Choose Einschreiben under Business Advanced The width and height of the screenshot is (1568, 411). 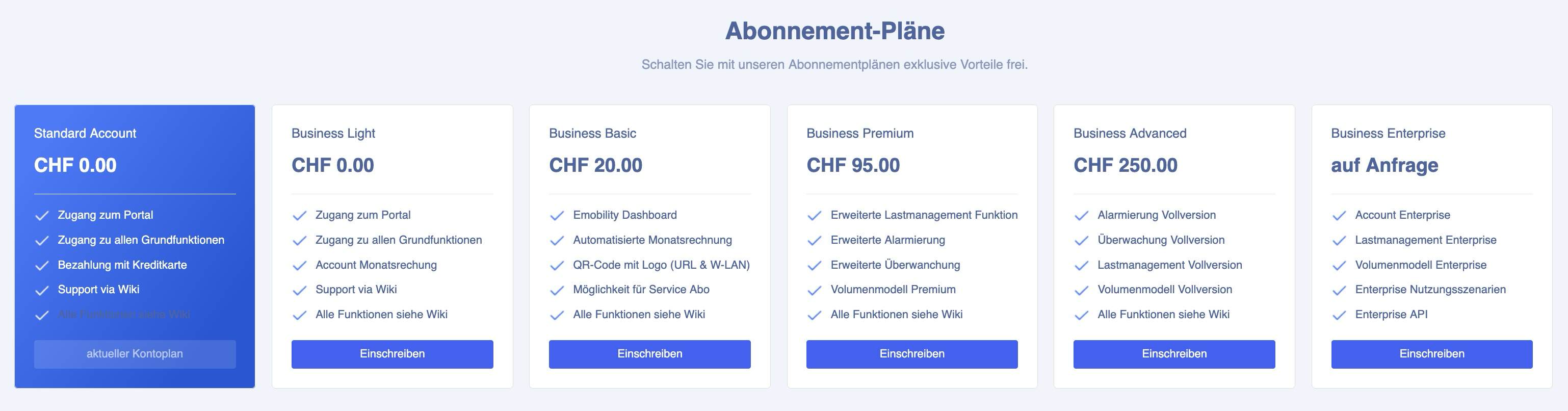pos(1174,354)
